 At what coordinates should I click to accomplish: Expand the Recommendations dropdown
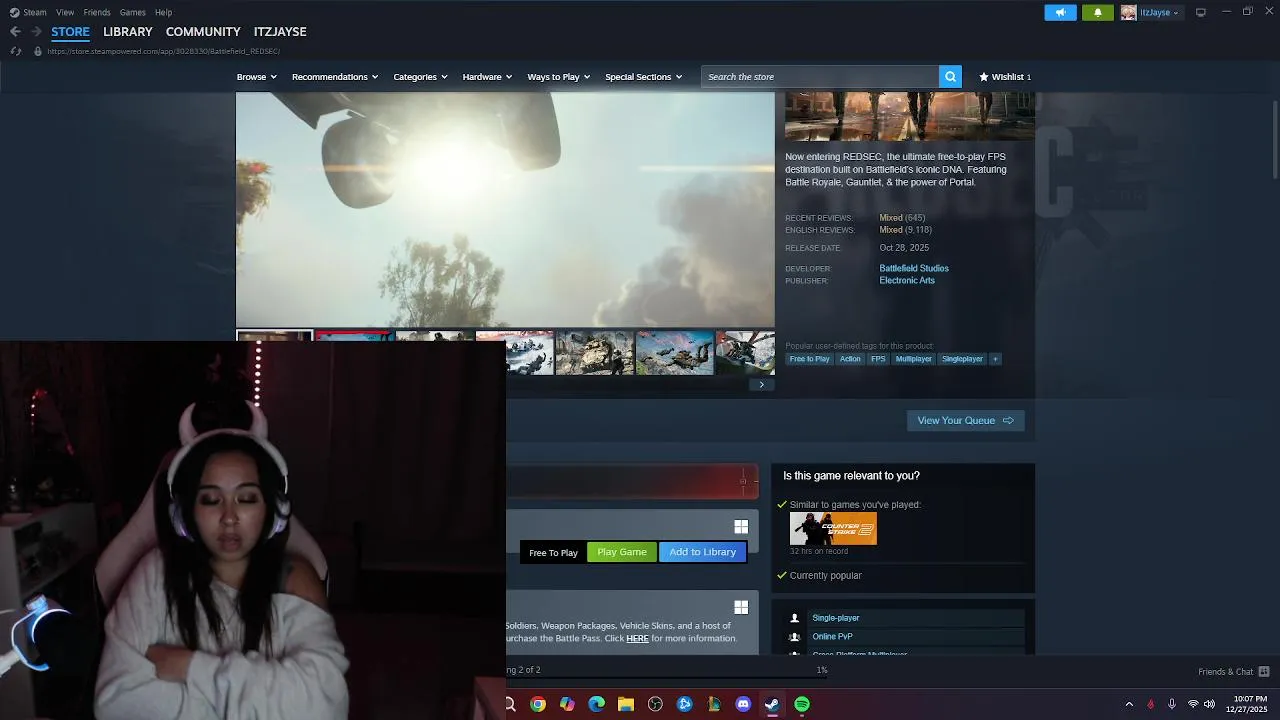click(335, 77)
